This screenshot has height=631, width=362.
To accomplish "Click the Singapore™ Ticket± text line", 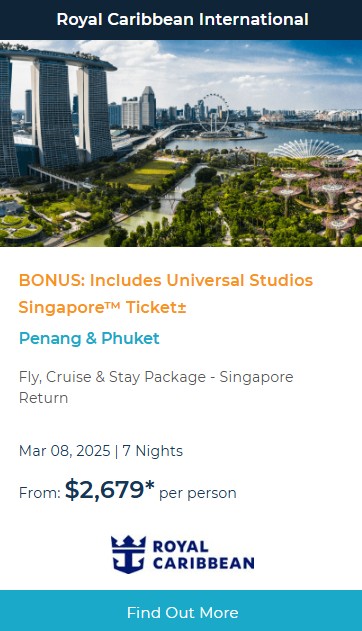I will point(102,307).
